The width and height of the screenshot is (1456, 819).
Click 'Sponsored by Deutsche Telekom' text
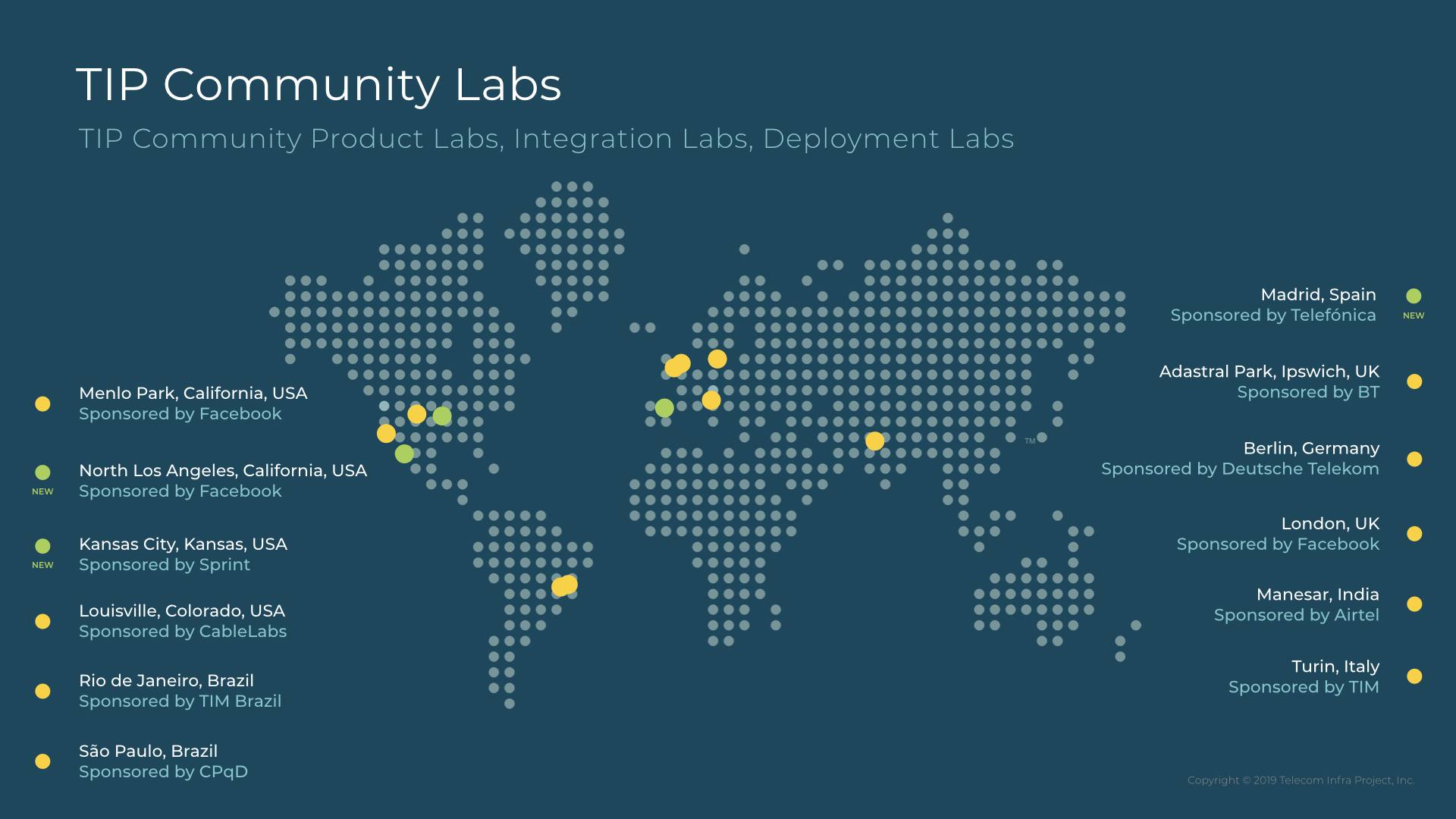click(x=1241, y=469)
